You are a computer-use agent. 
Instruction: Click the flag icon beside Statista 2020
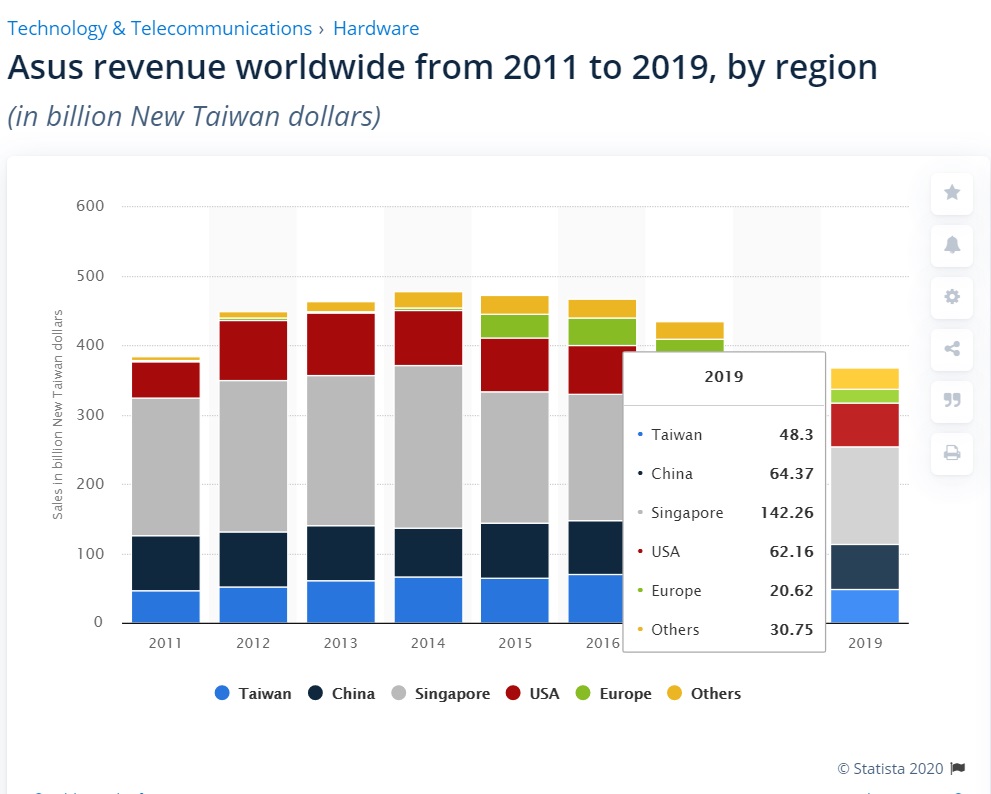(958, 769)
